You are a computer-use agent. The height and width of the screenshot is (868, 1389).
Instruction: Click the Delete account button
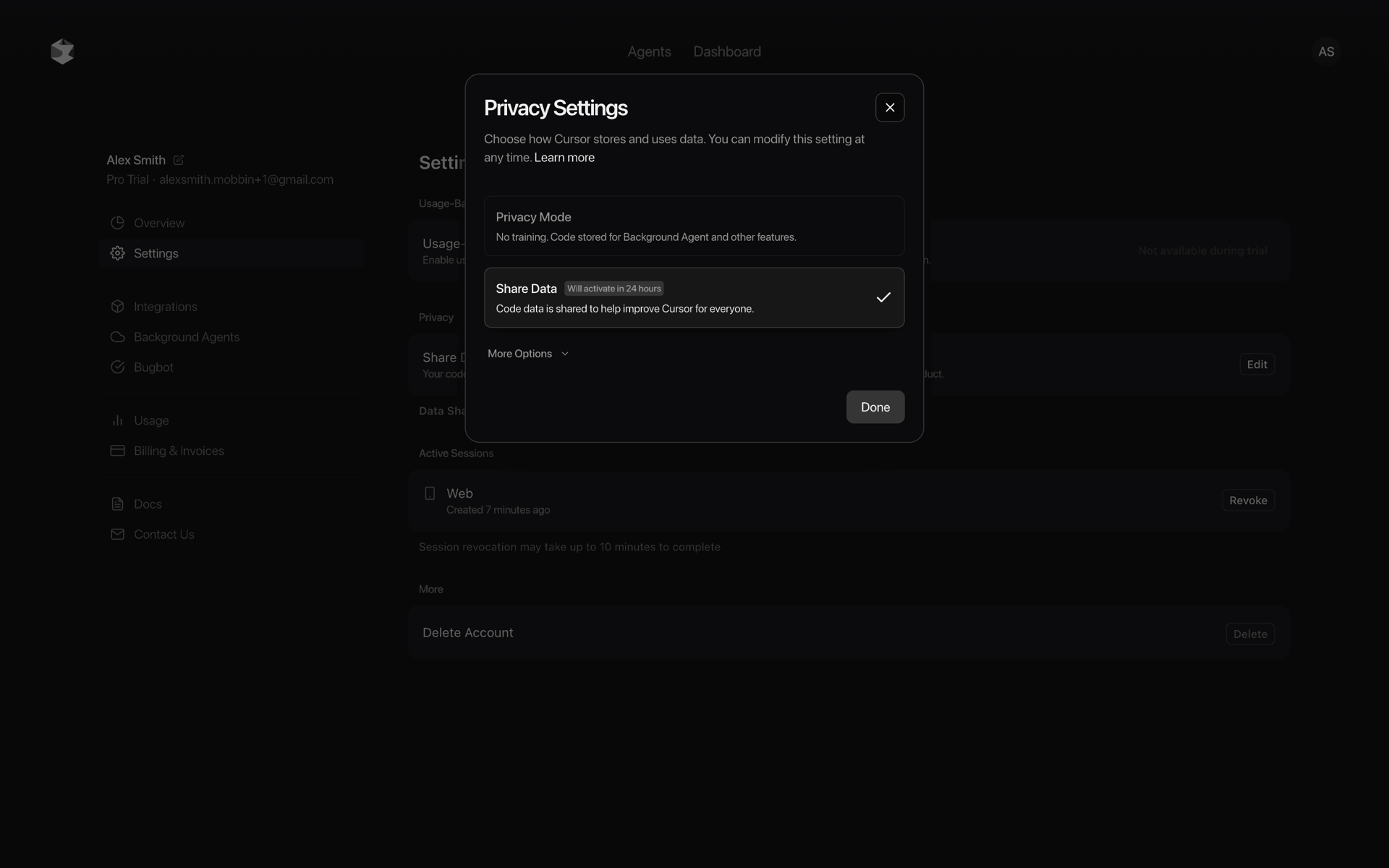coord(1250,634)
